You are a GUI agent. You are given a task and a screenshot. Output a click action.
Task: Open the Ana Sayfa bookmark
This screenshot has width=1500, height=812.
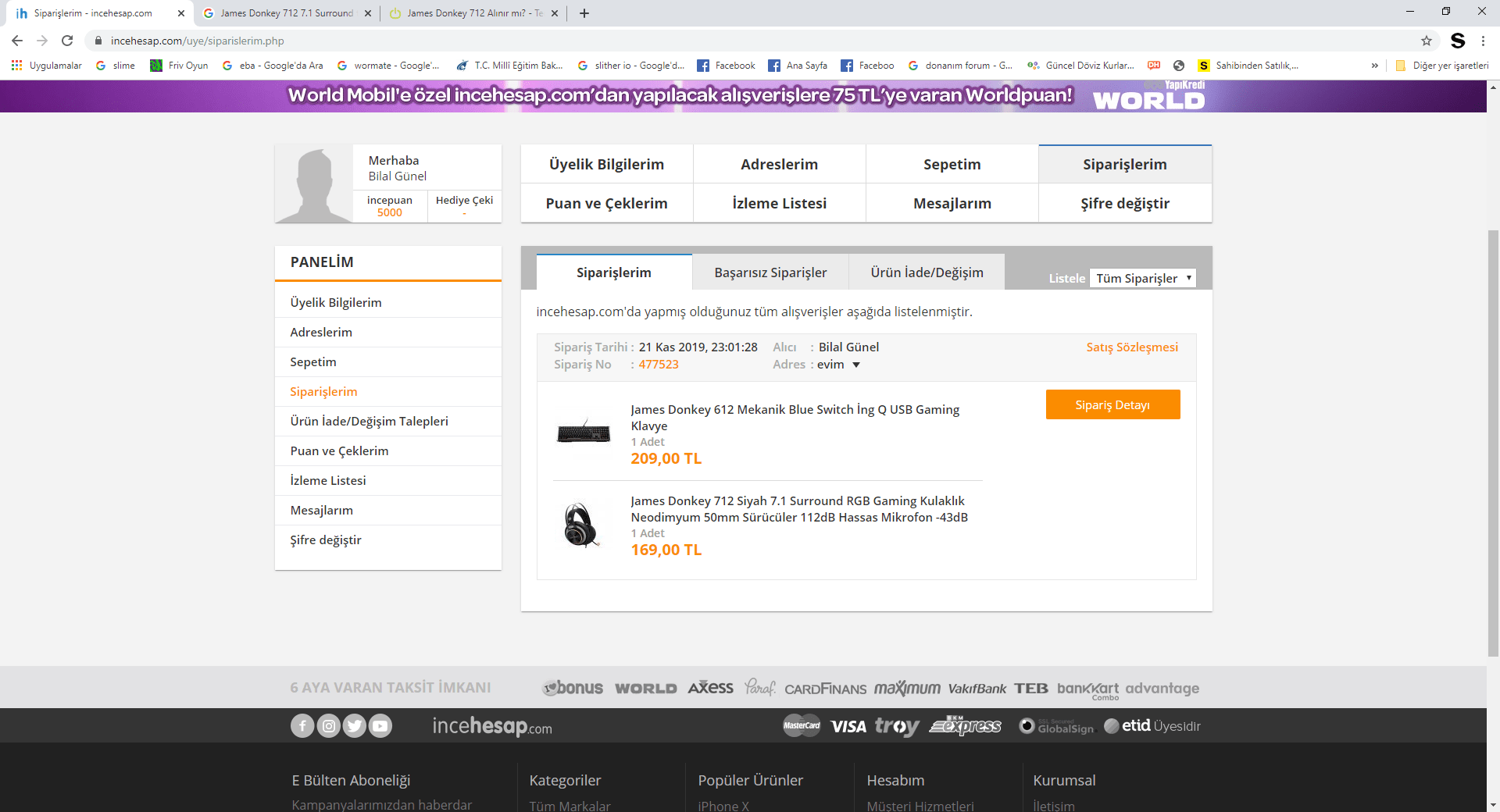click(x=798, y=66)
